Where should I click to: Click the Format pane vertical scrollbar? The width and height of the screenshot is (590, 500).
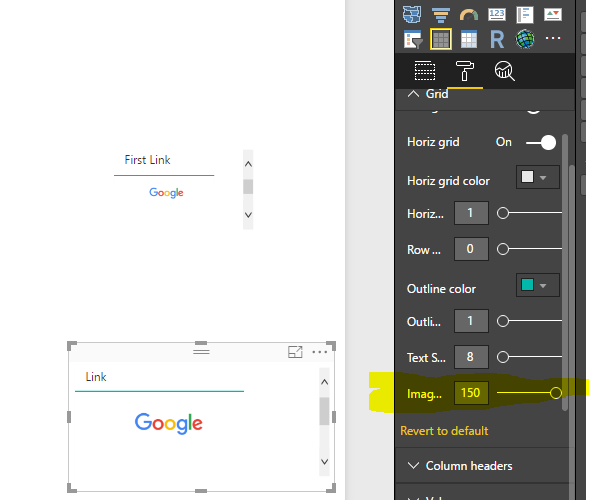pyautogui.click(x=564, y=272)
